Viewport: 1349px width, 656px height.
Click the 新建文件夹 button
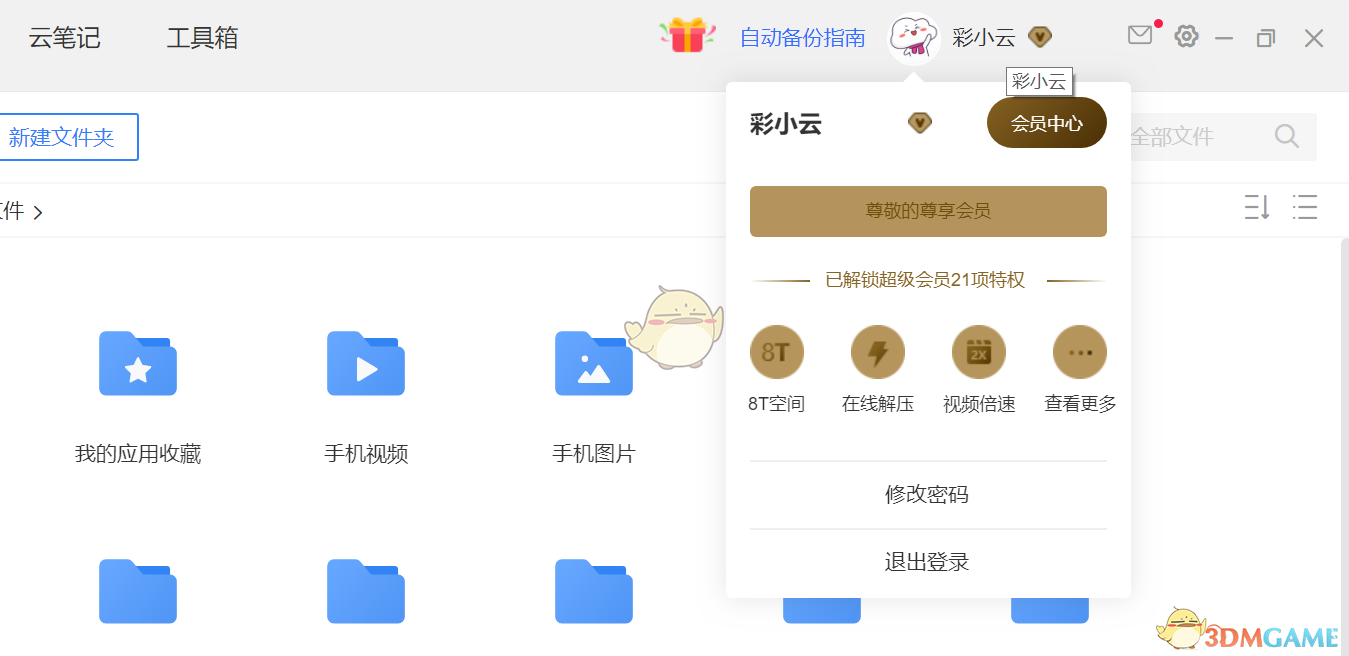[x=62, y=137]
